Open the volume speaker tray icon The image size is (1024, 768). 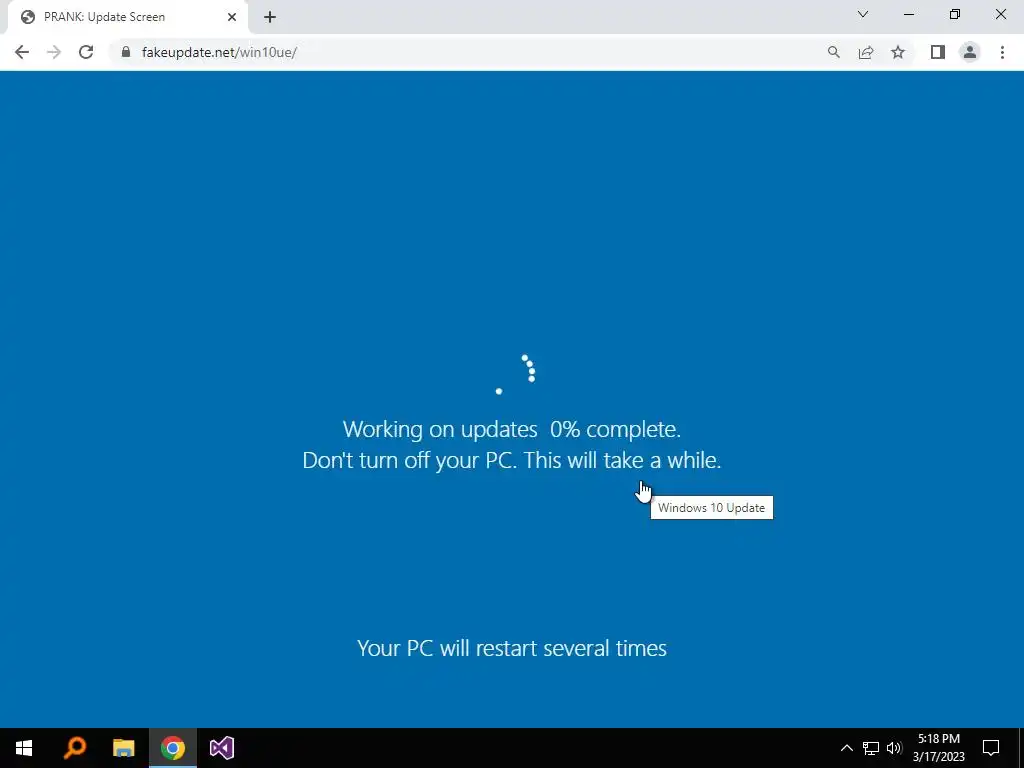(894, 748)
